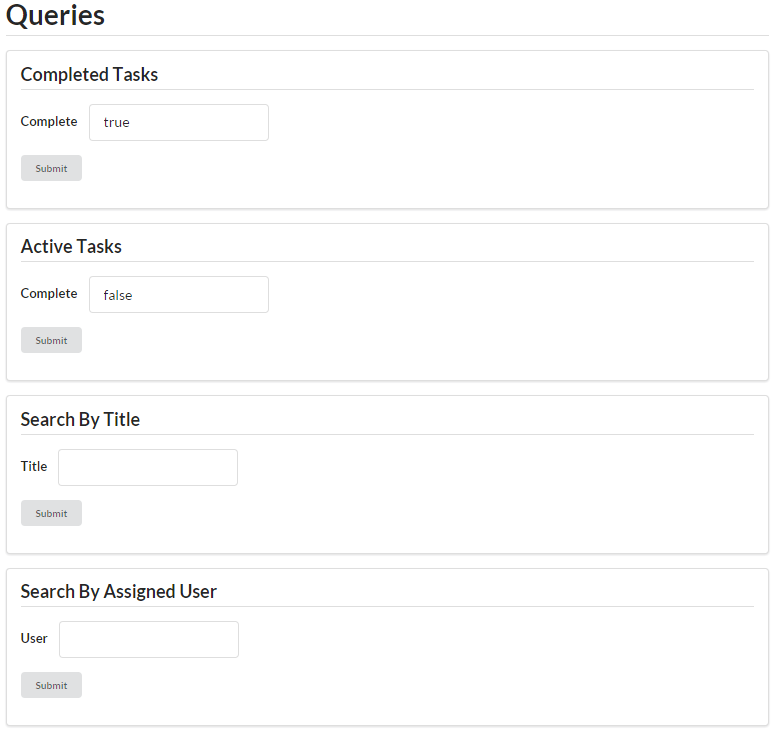Click the Complete field containing "false"
The image size is (778, 729).
[x=178, y=295]
